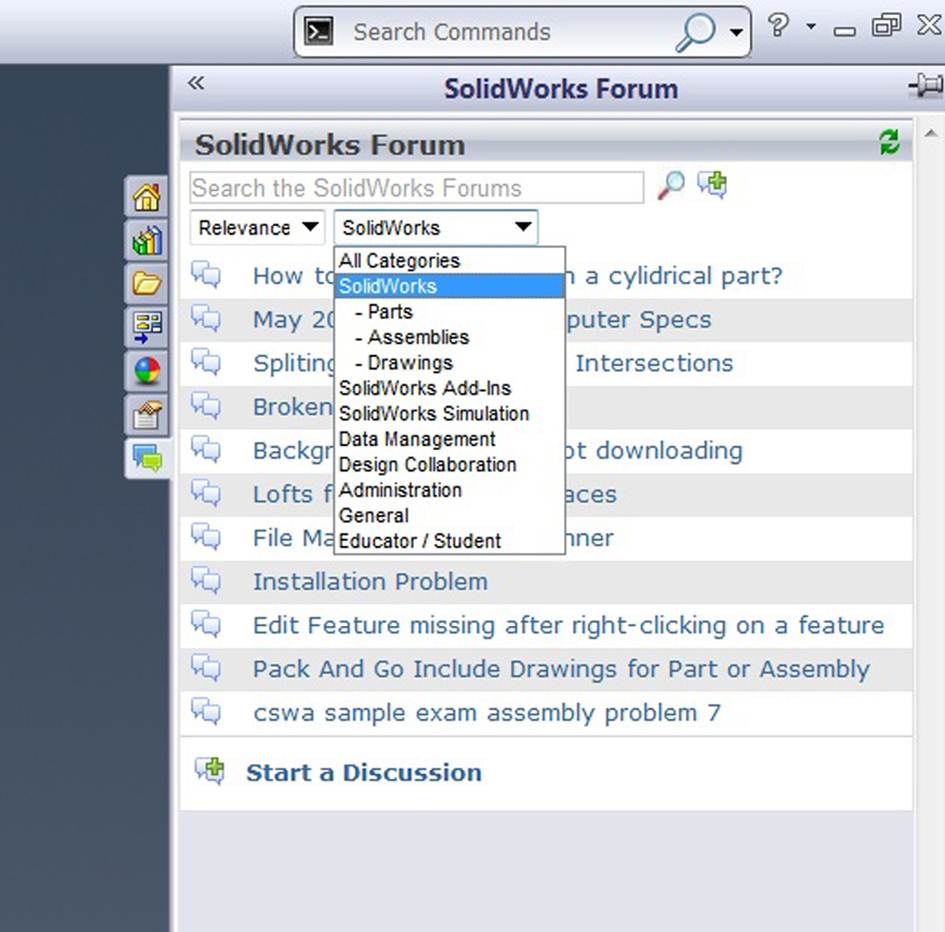This screenshot has width=945, height=932.
Task: Select SolidWorks Simulation in category list
Action: (434, 414)
